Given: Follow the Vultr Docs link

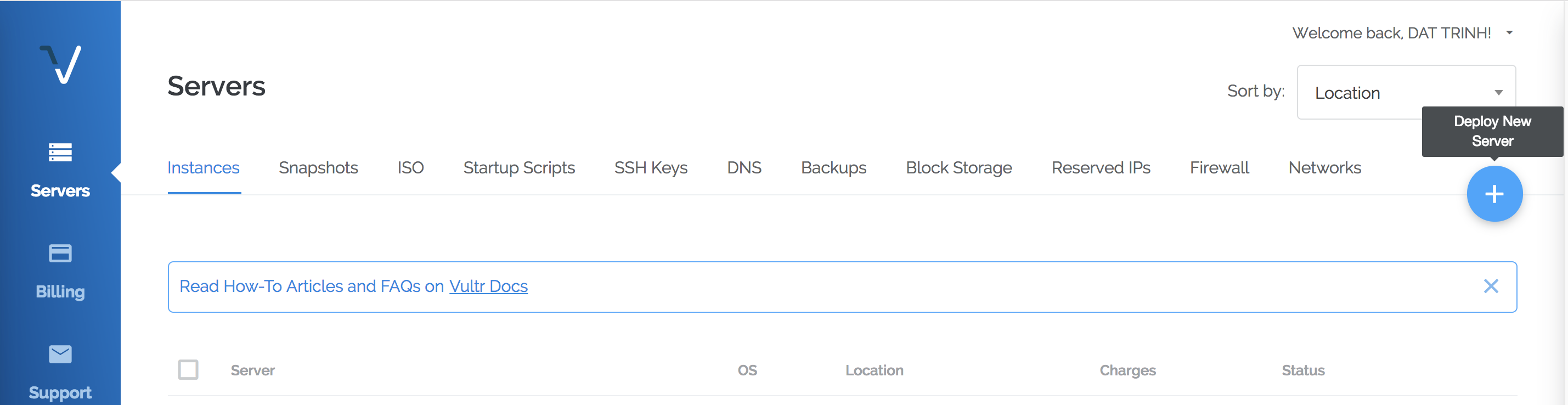Looking at the screenshot, I should (488, 286).
